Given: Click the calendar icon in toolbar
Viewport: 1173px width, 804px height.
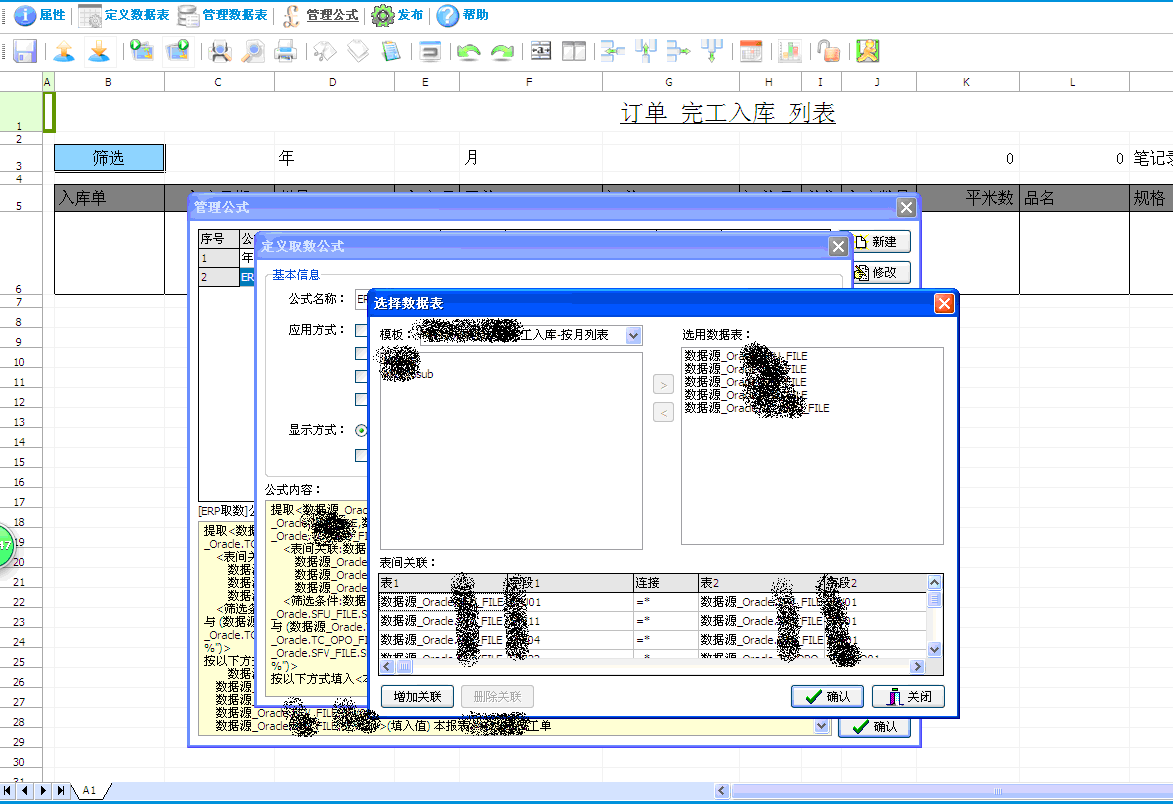Looking at the screenshot, I should 750,51.
